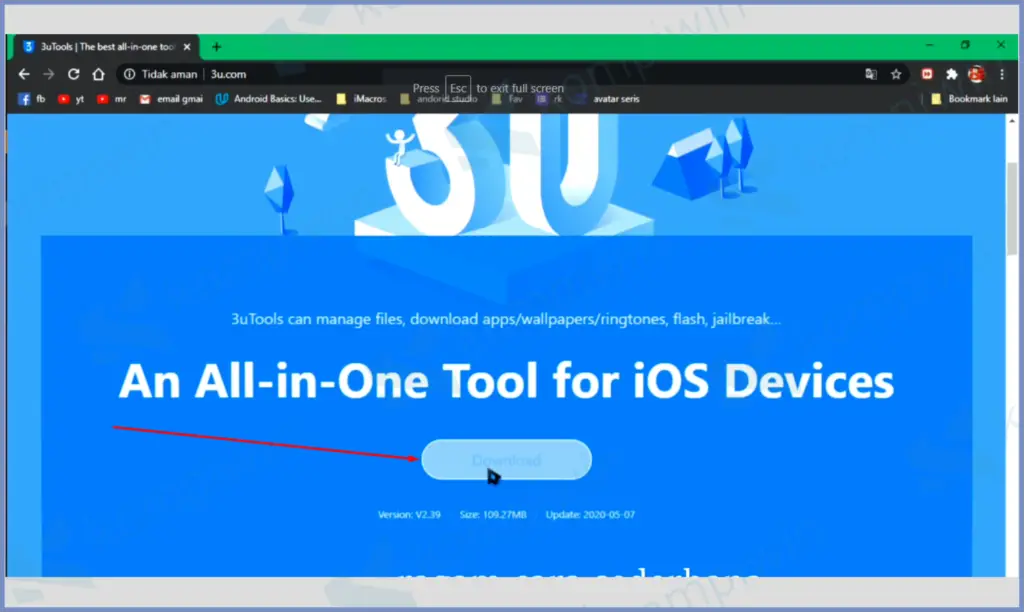
Task: Click the All-in-One Tool headline
Action: click(x=506, y=381)
